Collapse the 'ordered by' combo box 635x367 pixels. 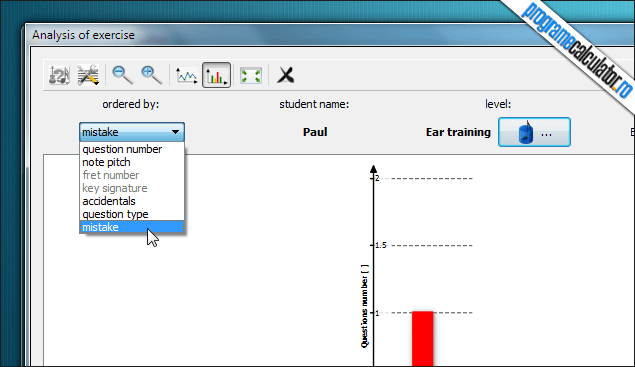point(132,132)
